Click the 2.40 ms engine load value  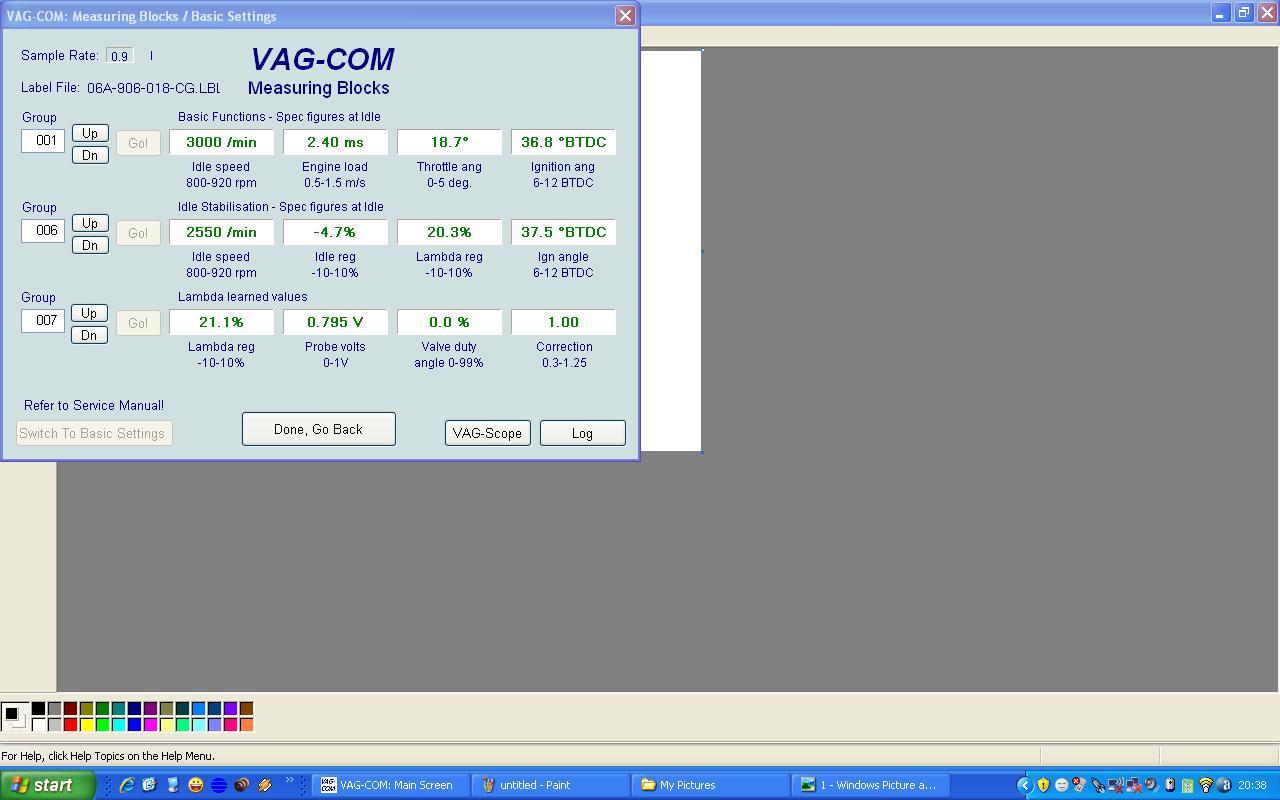[x=335, y=142]
